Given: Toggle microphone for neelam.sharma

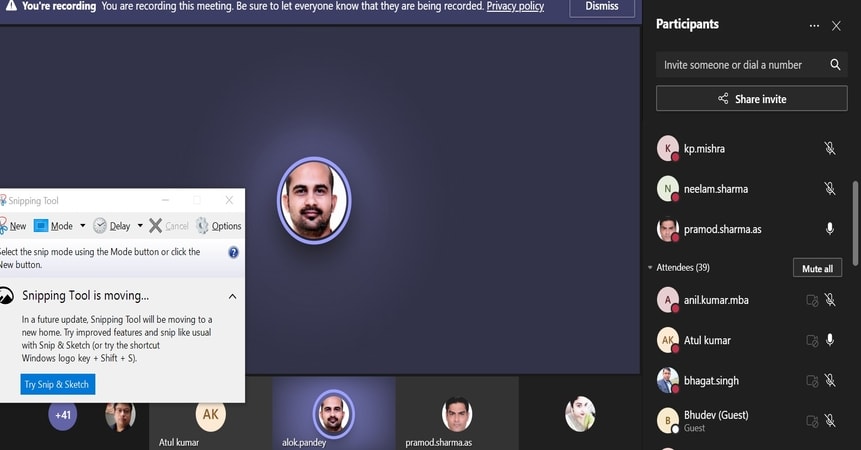Looking at the screenshot, I should click(829, 189).
